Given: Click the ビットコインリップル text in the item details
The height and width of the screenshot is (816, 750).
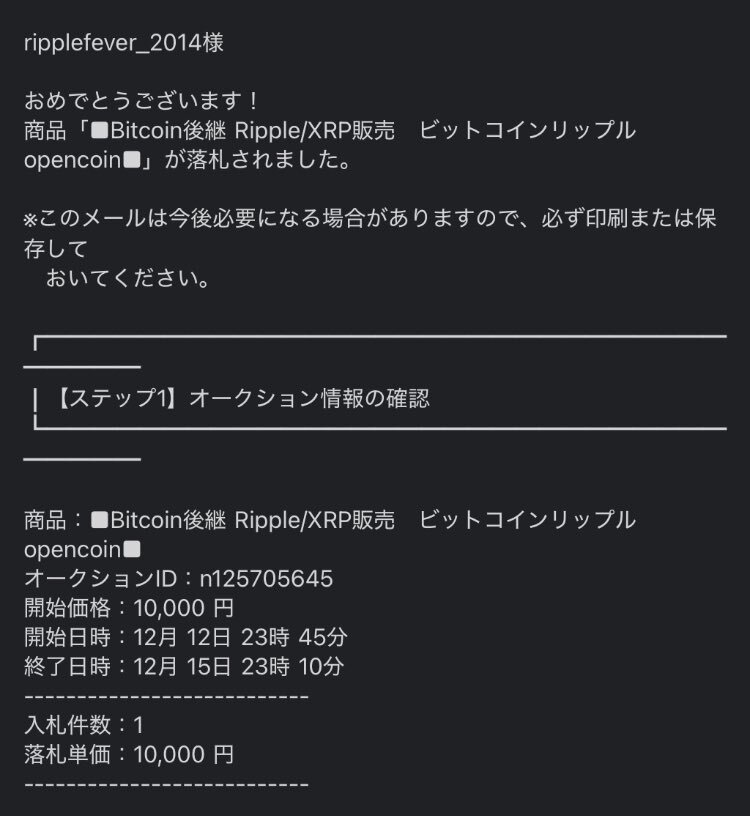Looking at the screenshot, I should coord(527,520).
